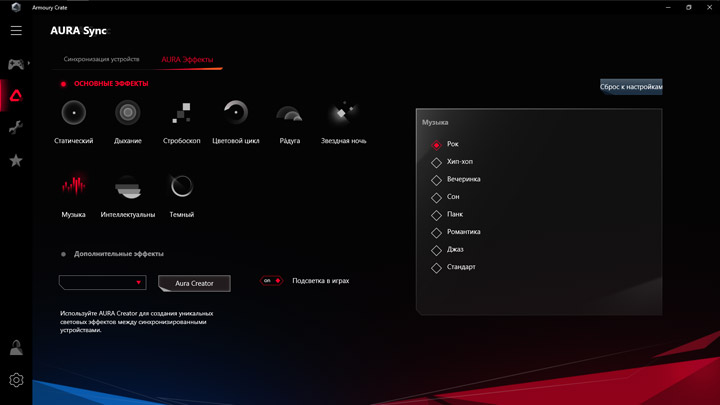Open the Settings gear icon in the sidebar
This screenshot has width=720, height=405.
16,380
